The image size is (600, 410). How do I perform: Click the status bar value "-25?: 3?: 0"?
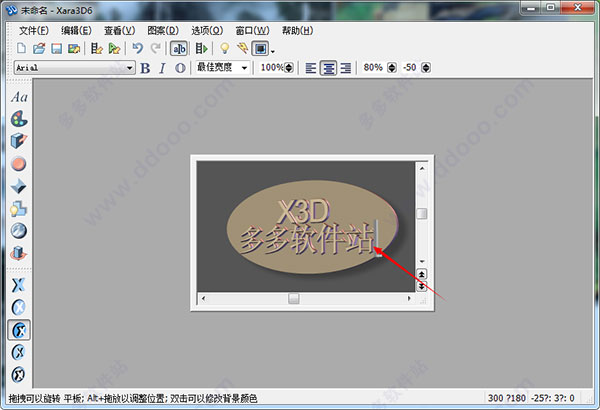pyautogui.click(x=553, y=398)
